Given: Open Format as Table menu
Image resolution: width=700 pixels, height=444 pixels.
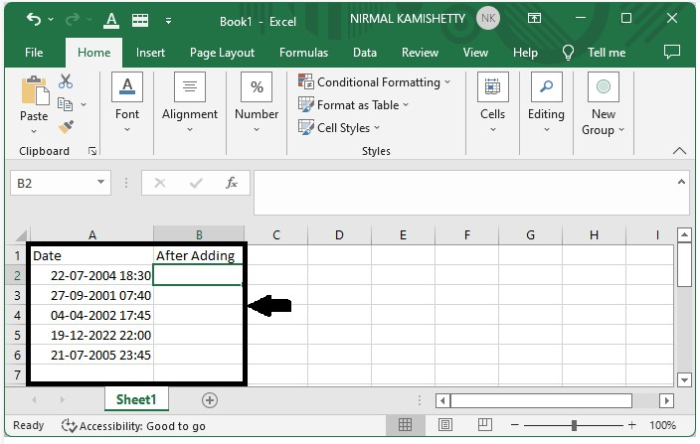Looking at the screenshot, I should click(x=353, y=105).
